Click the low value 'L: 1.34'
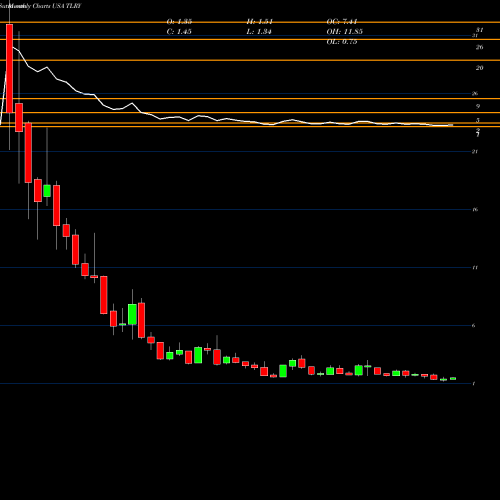This screenshot has width=500, height=500. click(259, 32)
